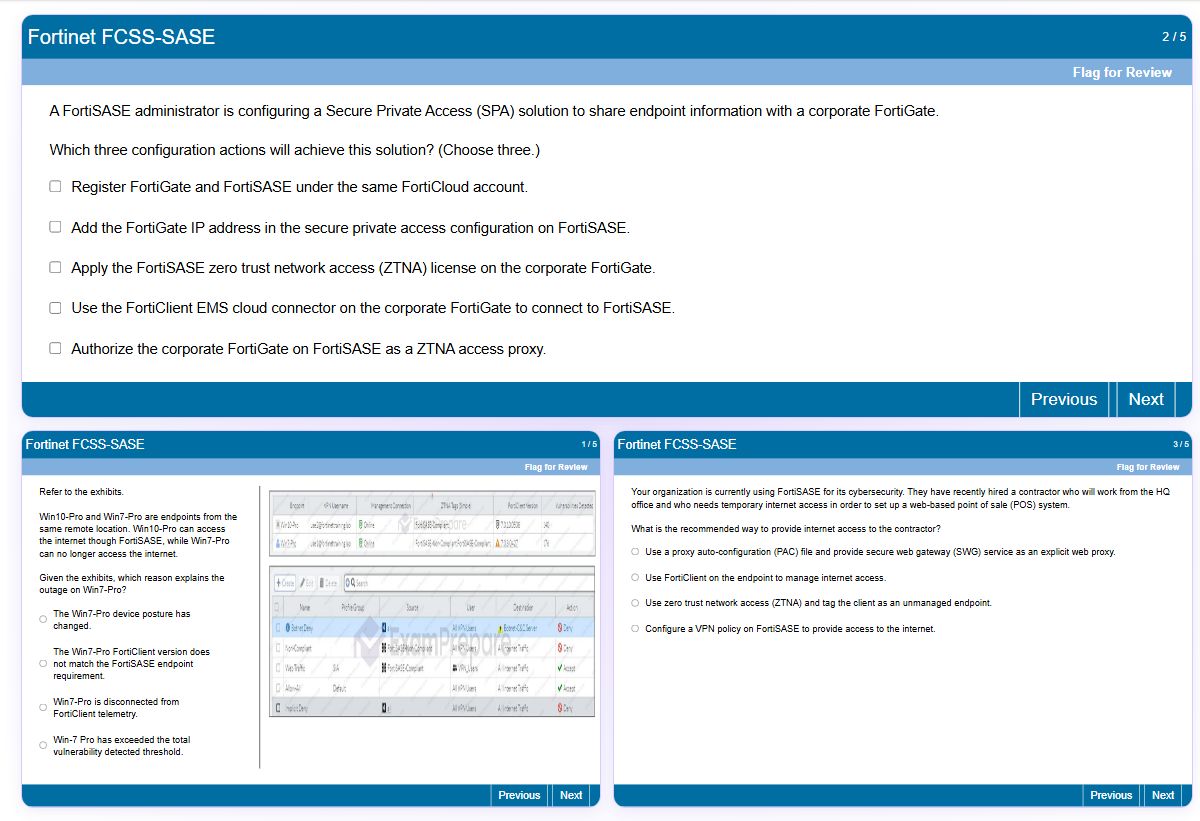Click Previous on the question 3 / 5 card

click(1111, 795)
